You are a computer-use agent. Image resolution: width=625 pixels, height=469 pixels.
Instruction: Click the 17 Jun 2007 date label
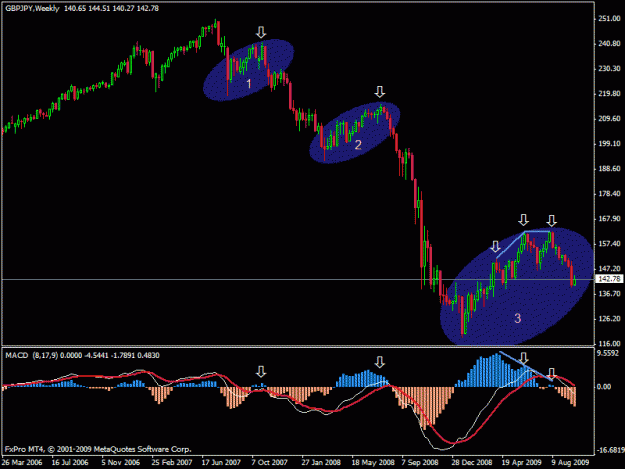221,463
